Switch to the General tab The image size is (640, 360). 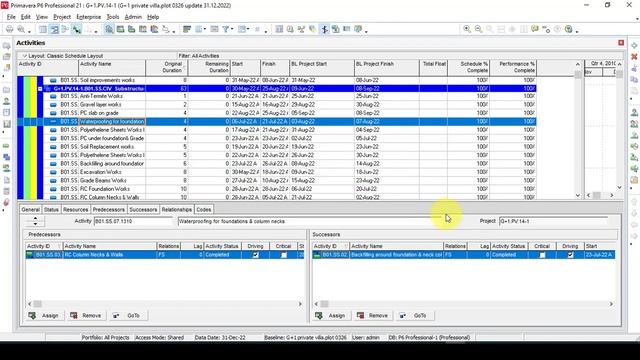pos(31,209)
